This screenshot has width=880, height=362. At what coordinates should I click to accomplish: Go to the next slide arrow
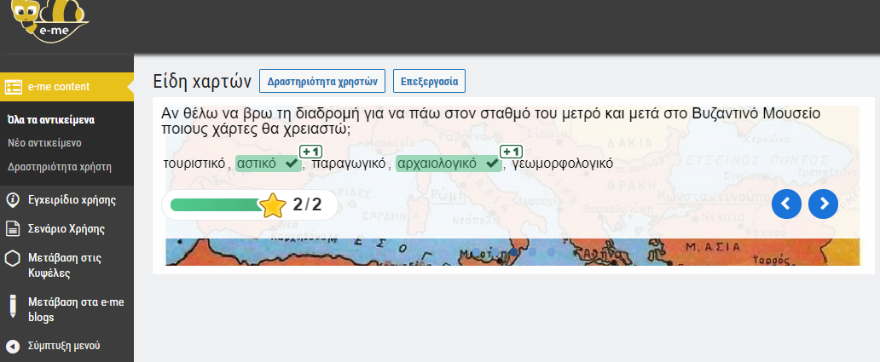pyautogui.click(x=823, y=204)
